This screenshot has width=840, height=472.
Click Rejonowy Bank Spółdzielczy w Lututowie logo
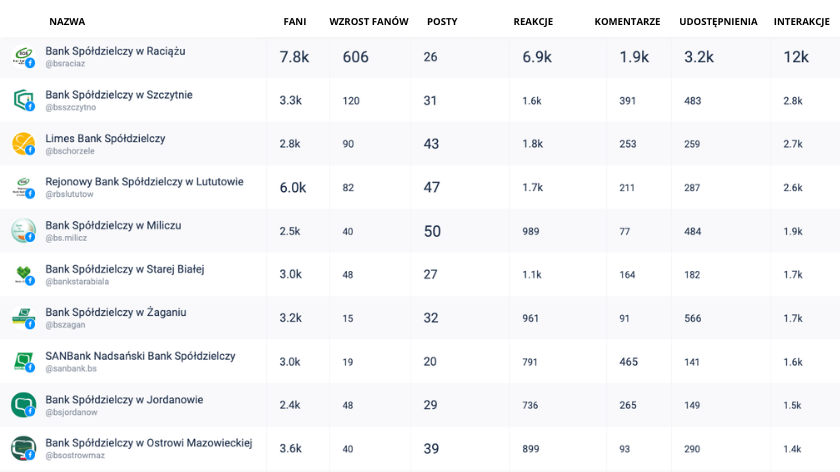tap(23, 188)
